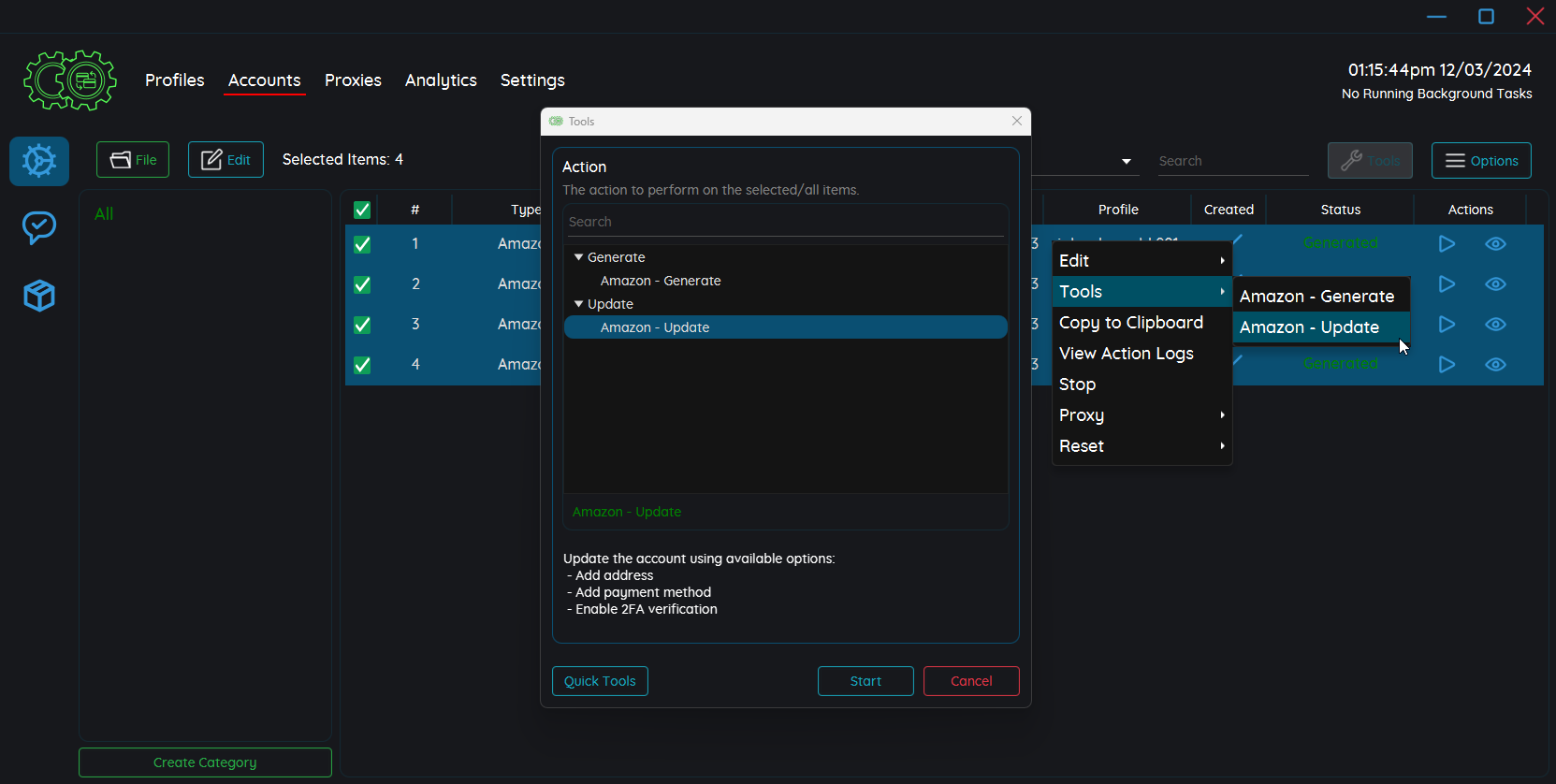Screen dimensions: 1556x784
Task: Collapse the Generate tree group
Action: click(578, 257)
